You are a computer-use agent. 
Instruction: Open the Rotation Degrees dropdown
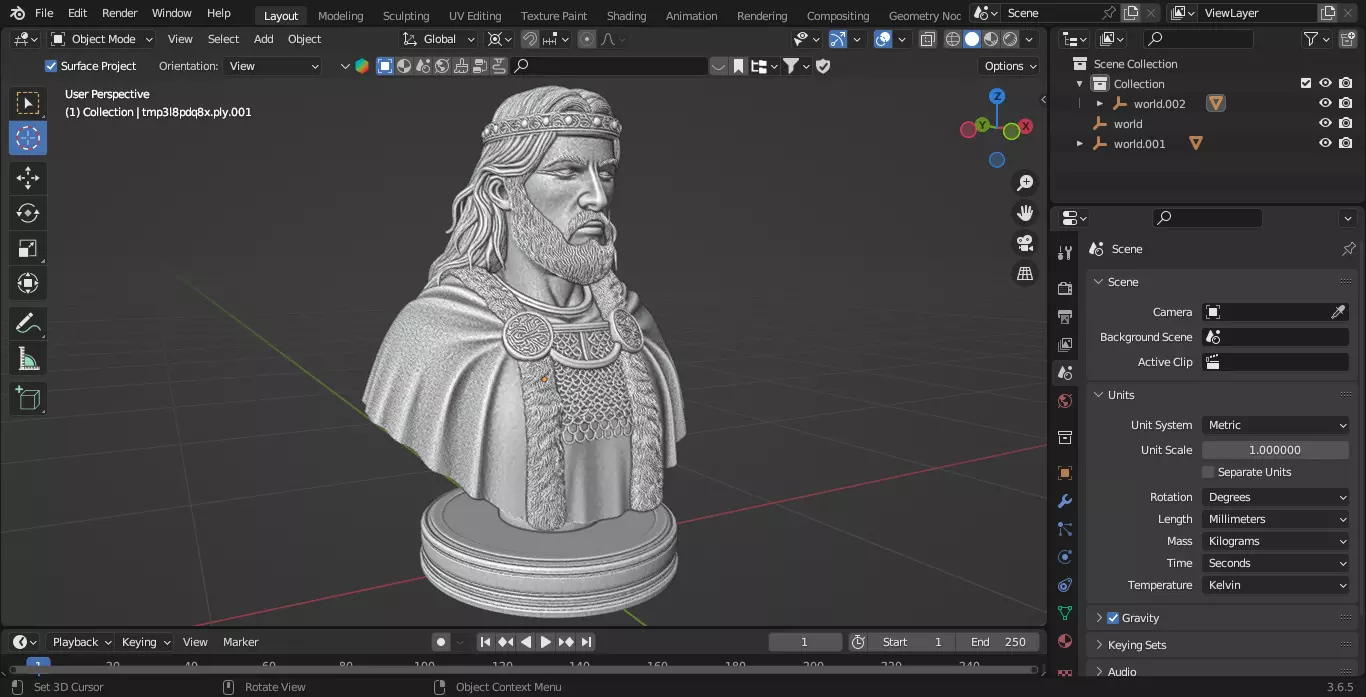[x=1275, y=497]
